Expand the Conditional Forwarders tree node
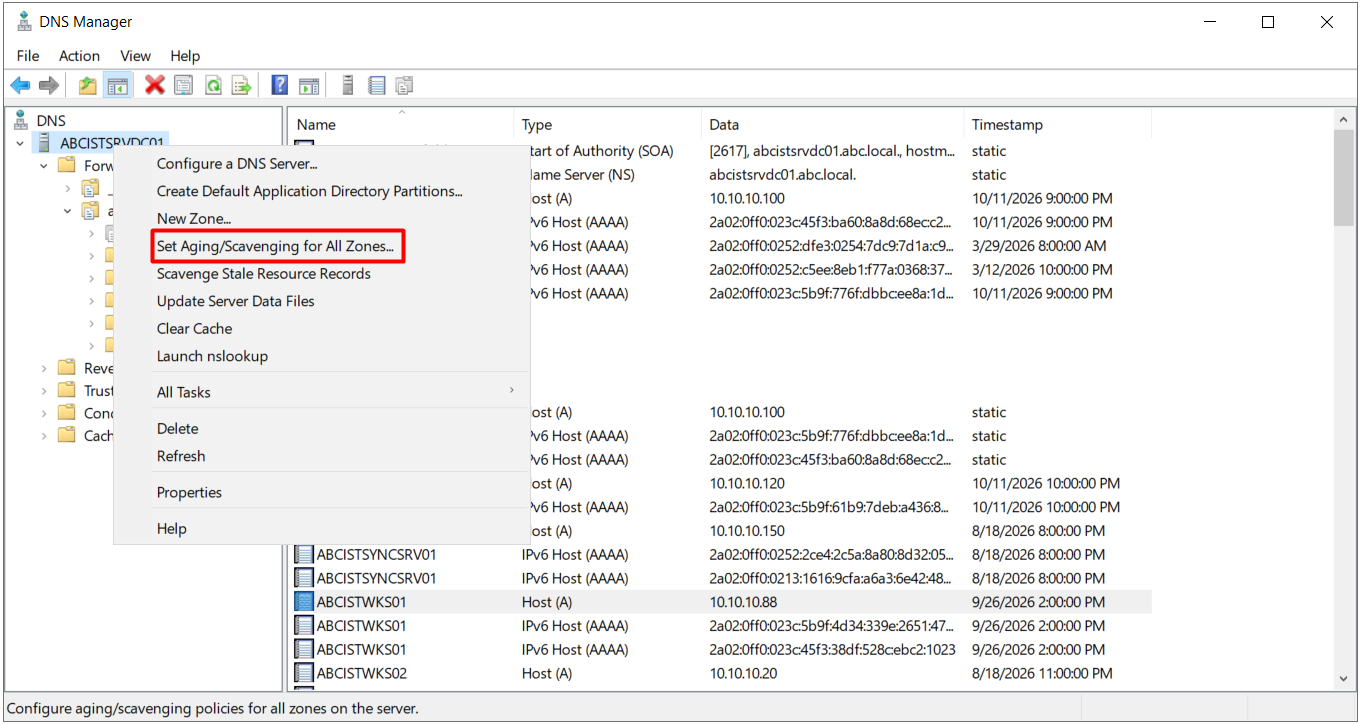Viewport: 1360px width, 724px height. (x=44, y=413)
